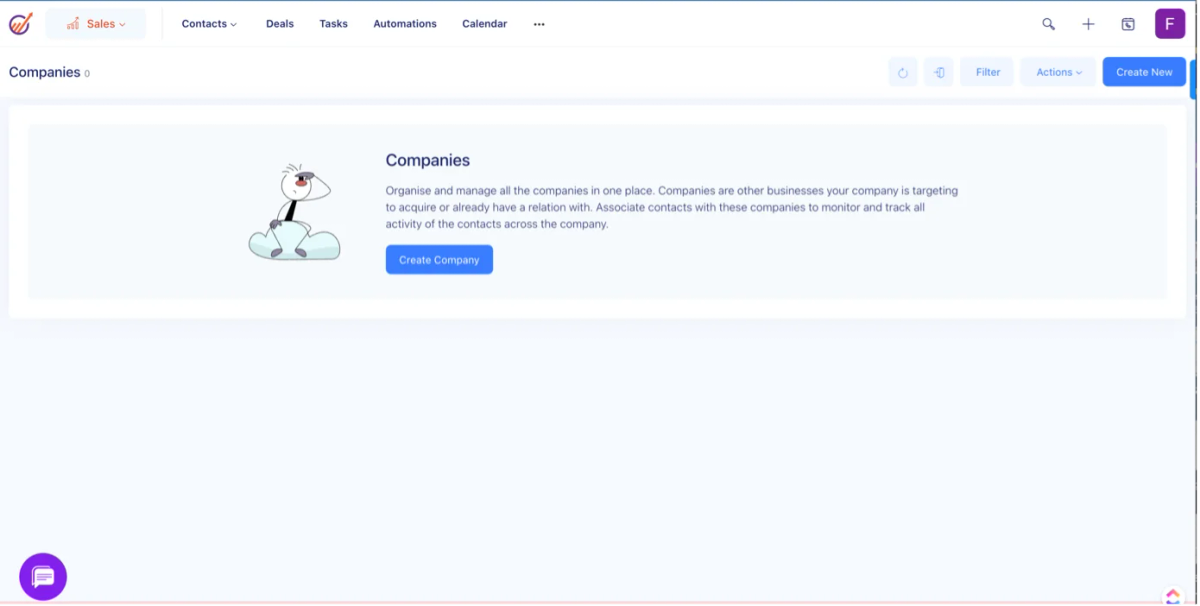Click the mascot illustration on the cloud

pyautogui.click(x=294, y=212)
